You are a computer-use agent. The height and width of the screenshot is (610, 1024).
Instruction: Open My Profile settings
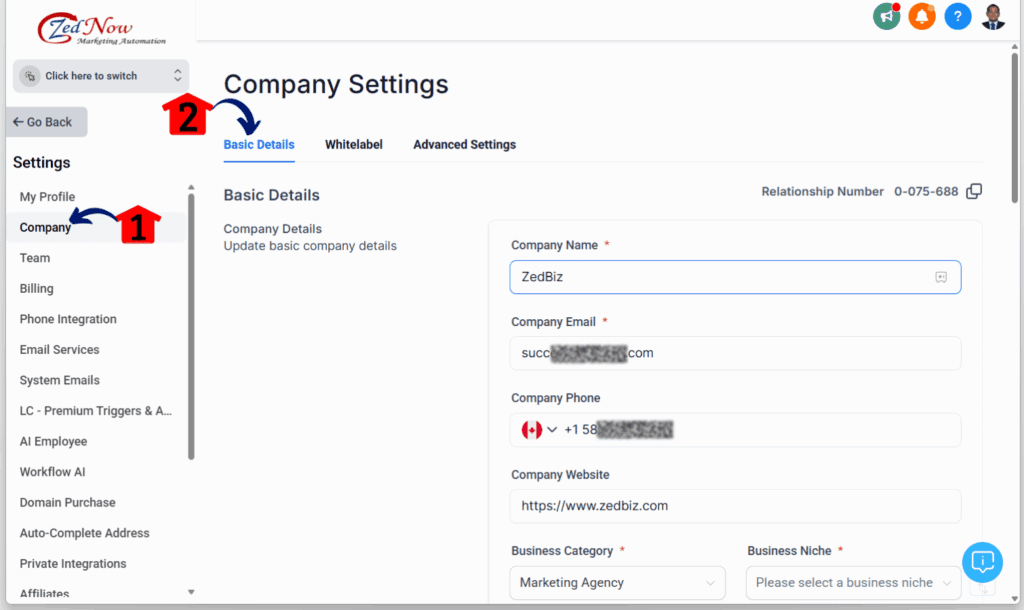(47, 197)
